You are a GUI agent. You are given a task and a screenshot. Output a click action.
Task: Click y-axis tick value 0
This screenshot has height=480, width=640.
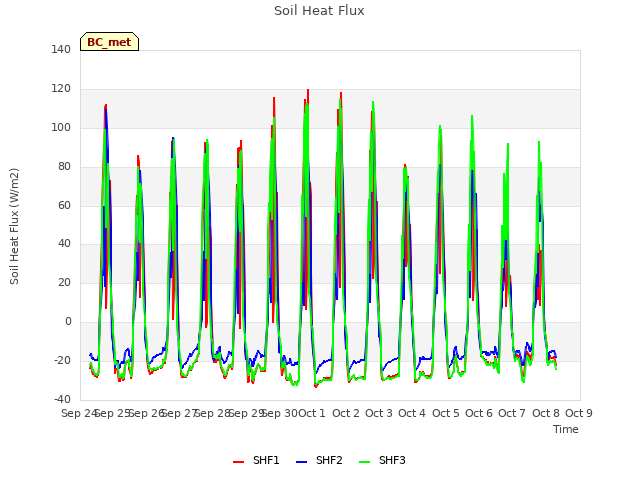[x=68, y=322]
